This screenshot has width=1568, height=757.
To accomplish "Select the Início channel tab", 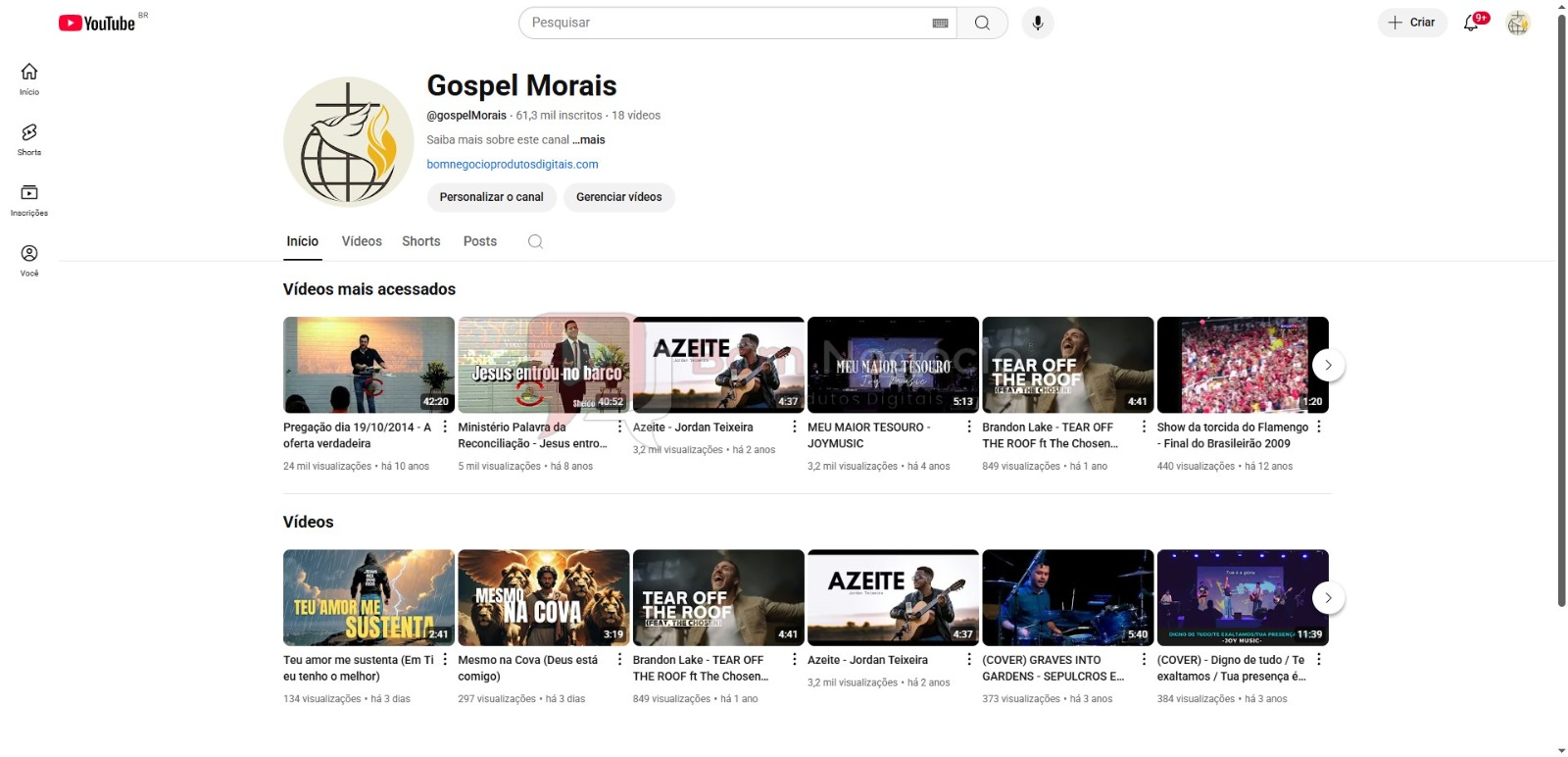I will (x=302, y=241).
